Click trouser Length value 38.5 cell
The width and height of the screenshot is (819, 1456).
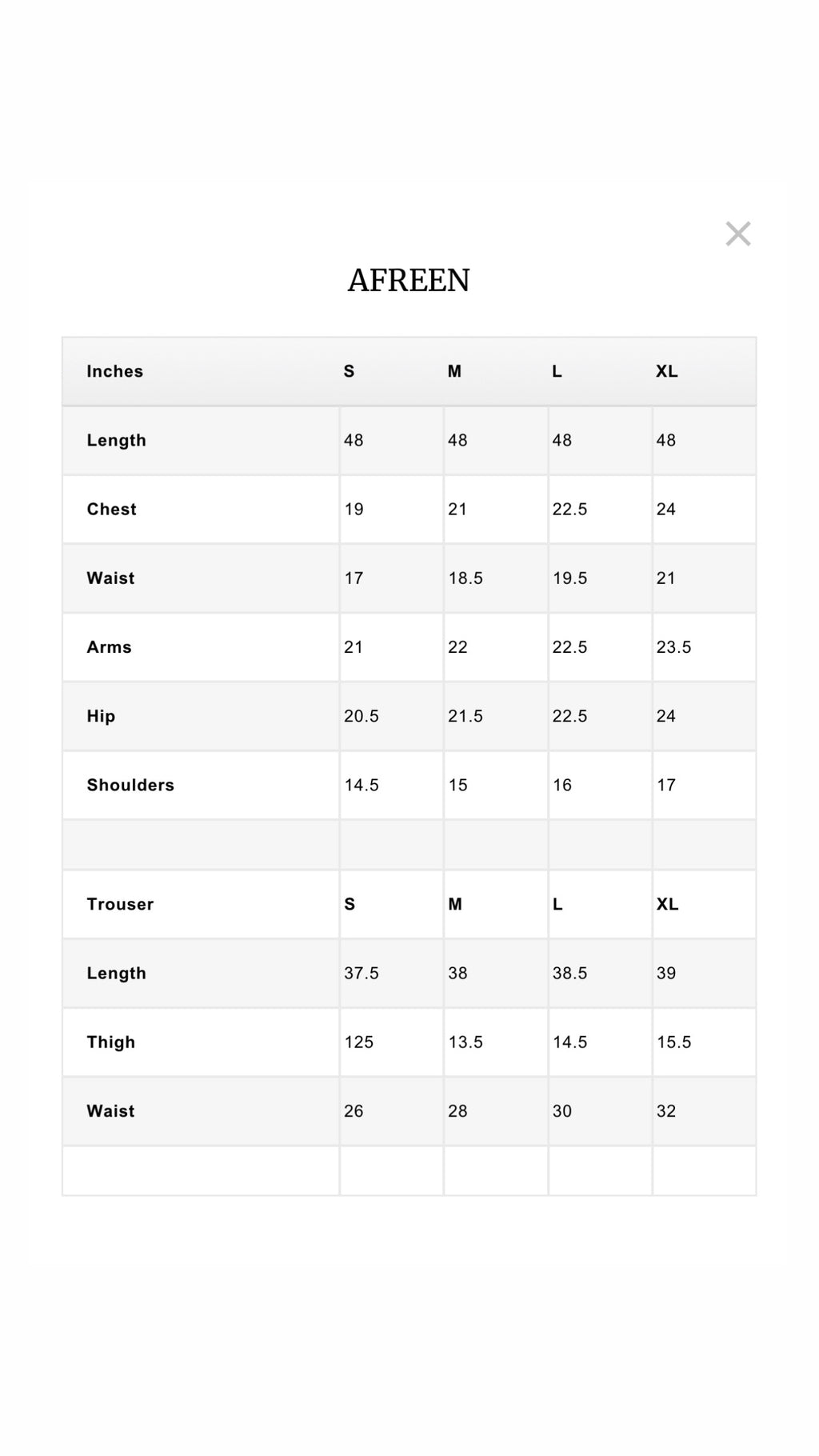[x=570, y=974]
